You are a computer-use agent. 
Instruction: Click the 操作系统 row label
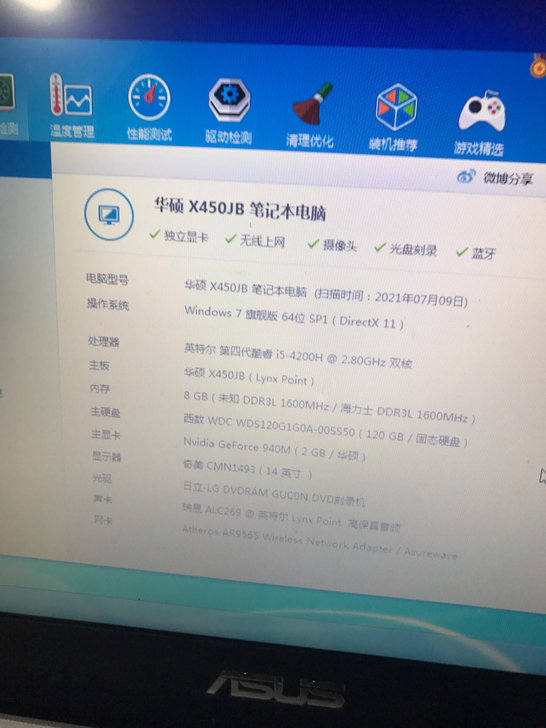[x=108, y=304]
